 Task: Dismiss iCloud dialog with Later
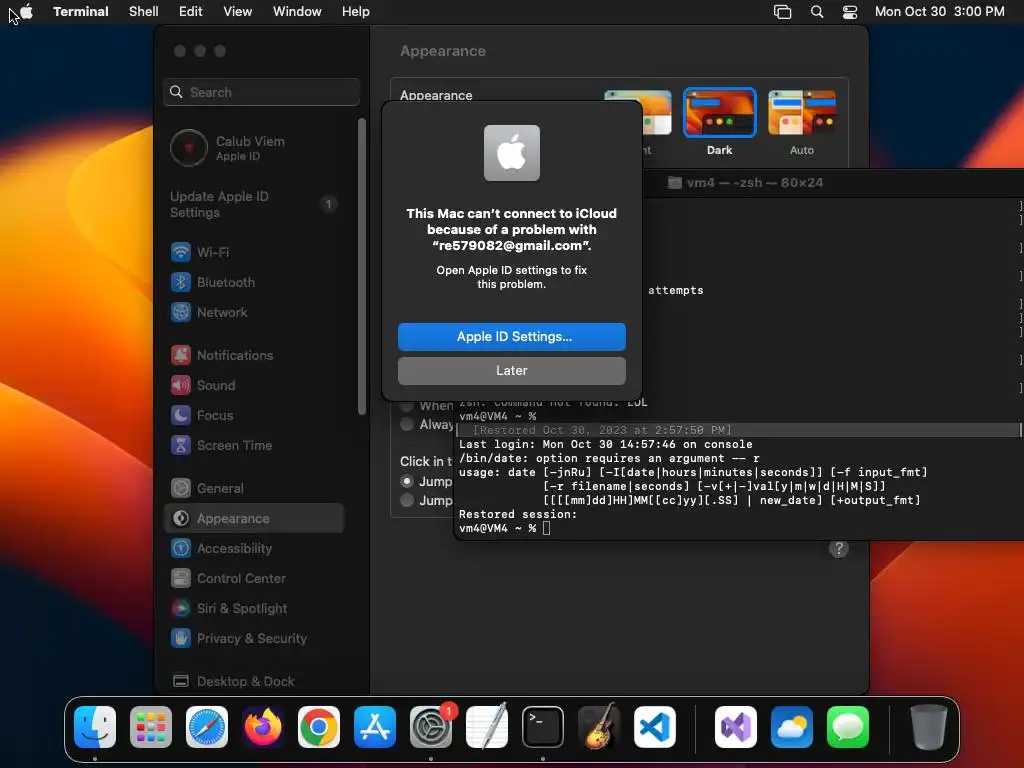[511, 370]
